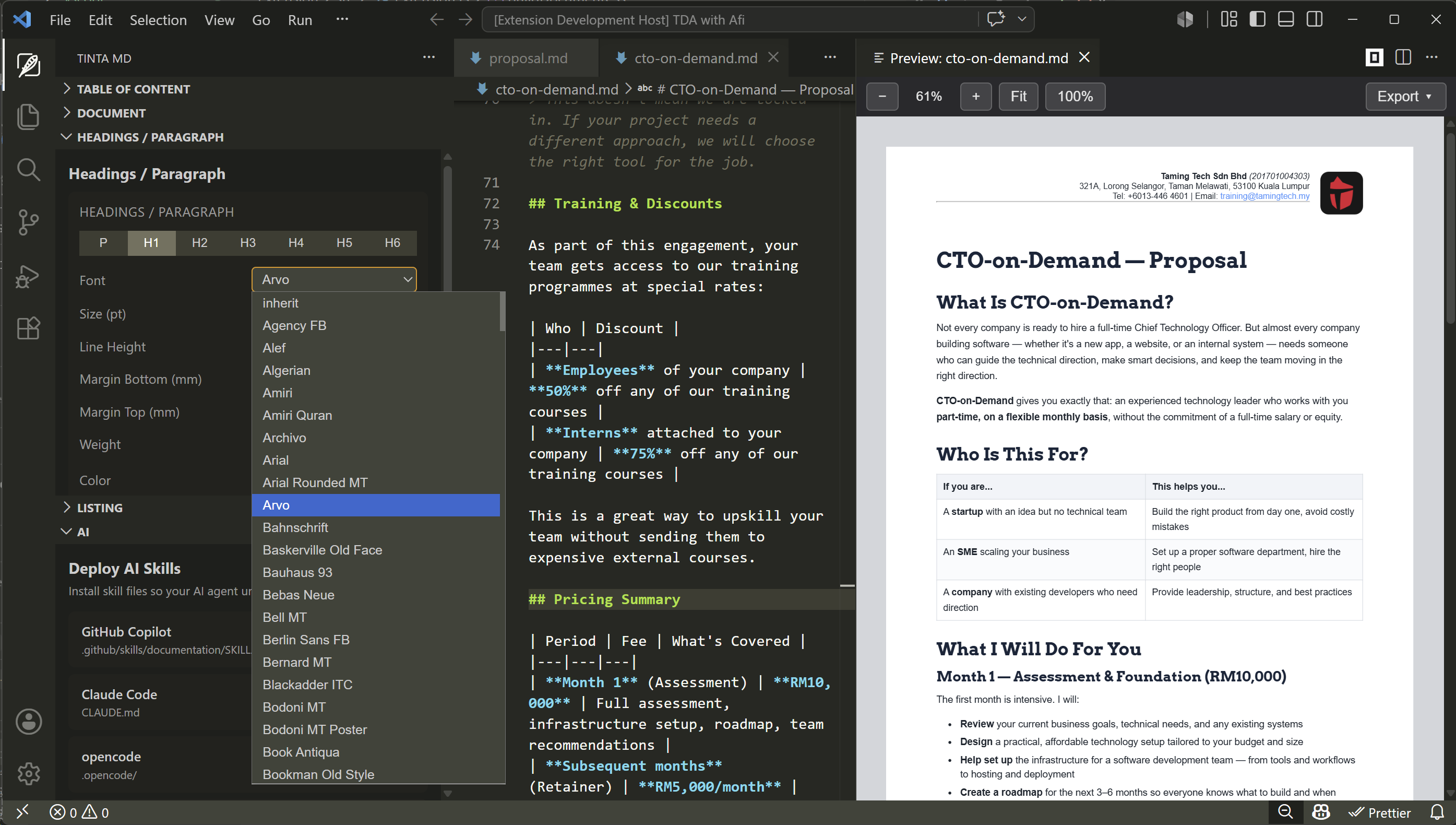Toggle the Secondary Side Bar visibility
1456x825 pixels.
(1314, 19)
